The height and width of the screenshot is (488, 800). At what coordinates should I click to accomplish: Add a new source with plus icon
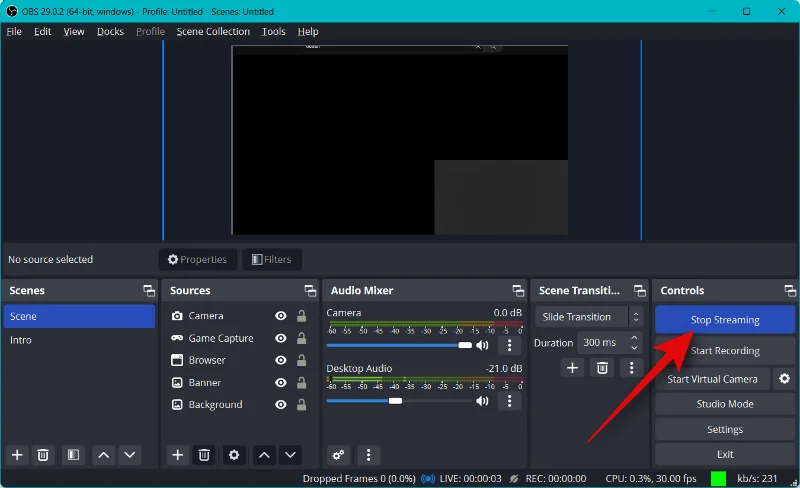(178, 455)
